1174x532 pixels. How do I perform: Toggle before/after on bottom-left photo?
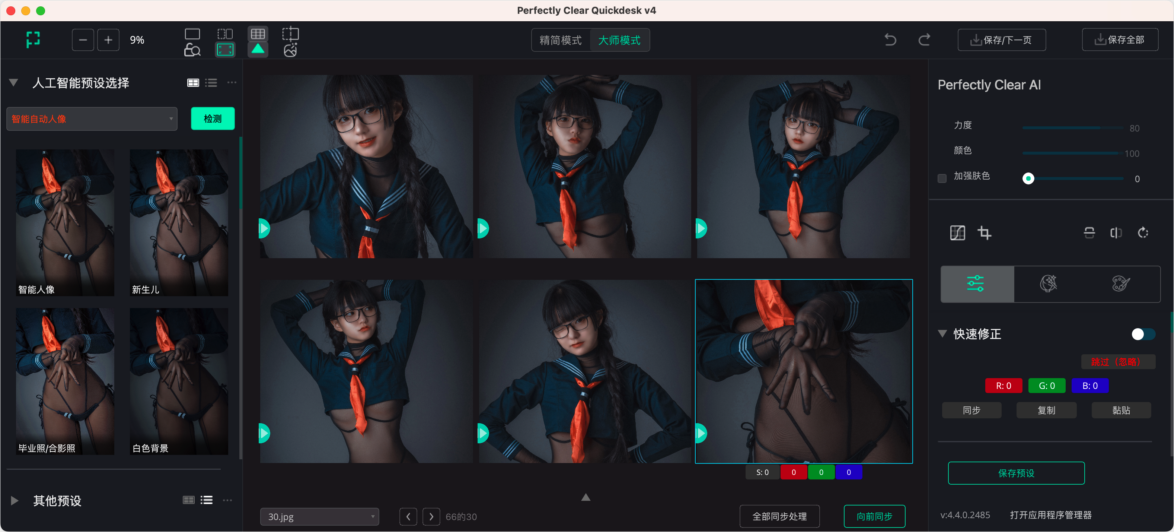[x=264, y=432]
